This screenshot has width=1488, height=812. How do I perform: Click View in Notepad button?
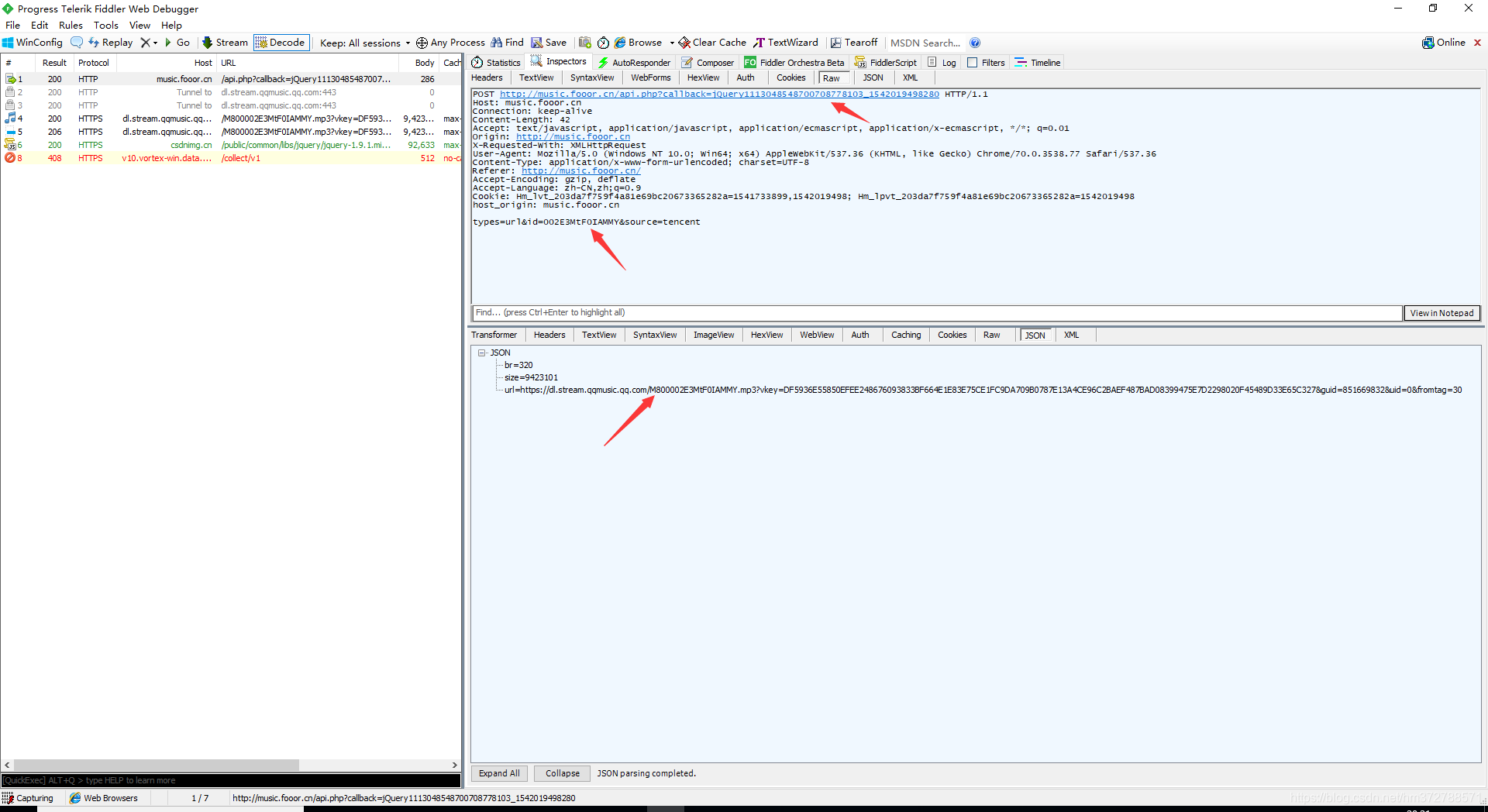[1442, 313]
